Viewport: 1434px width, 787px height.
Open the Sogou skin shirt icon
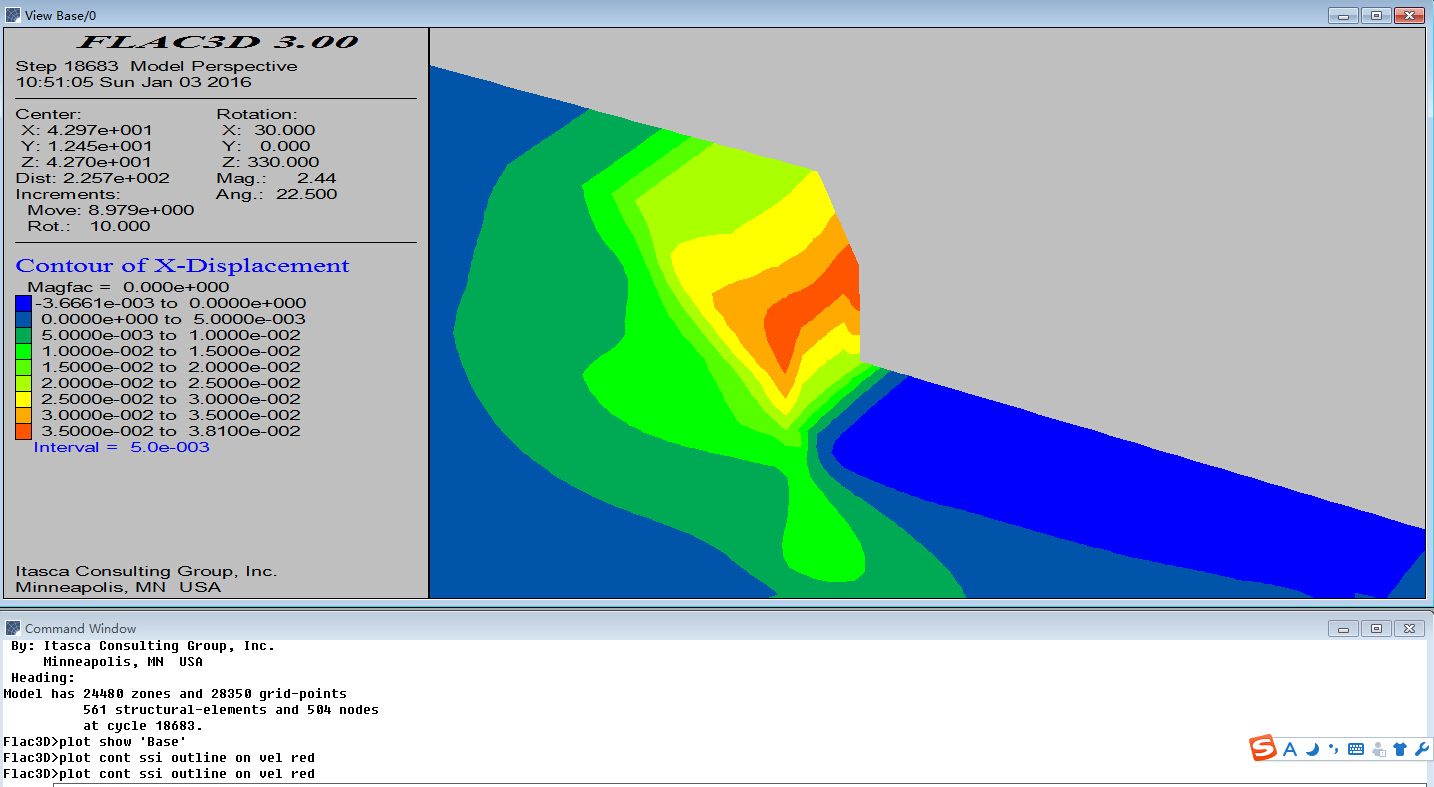coord(1400,749)
